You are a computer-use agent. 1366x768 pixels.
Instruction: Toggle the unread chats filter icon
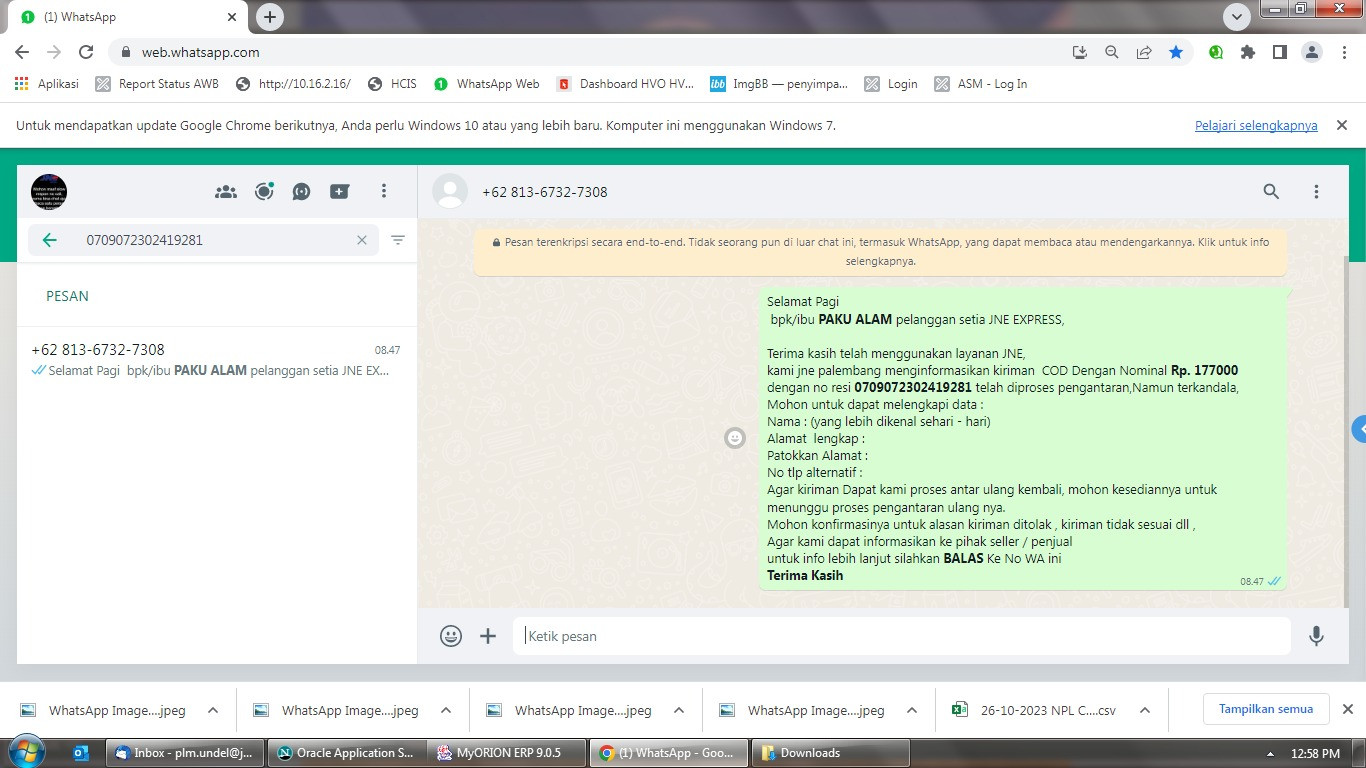coord(398,240)
